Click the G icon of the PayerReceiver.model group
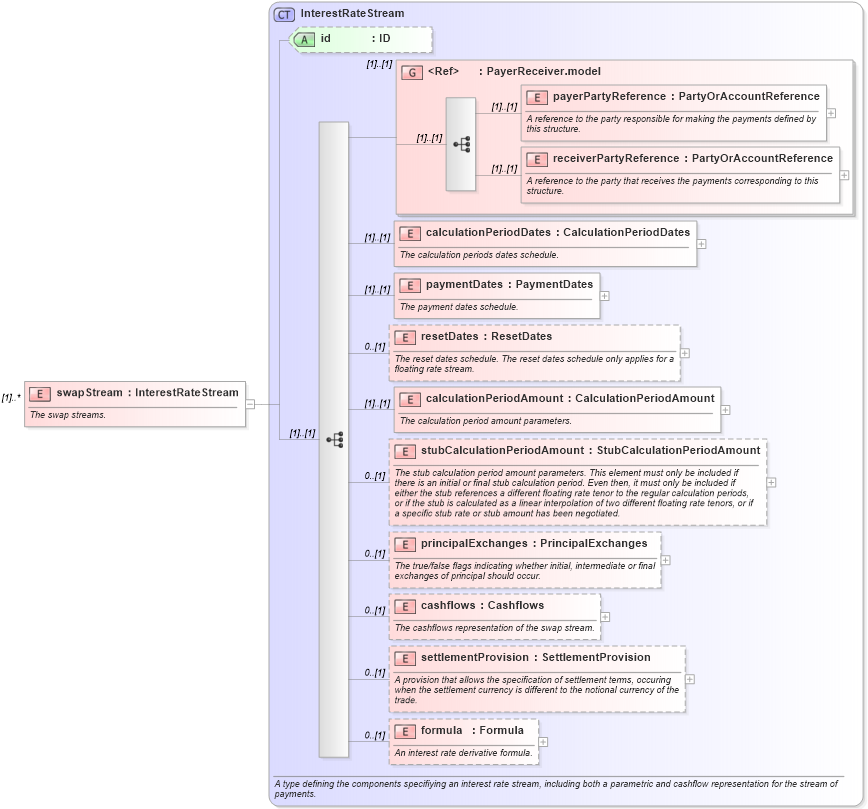This screenshot has height=809, width=868. (412, 71)
